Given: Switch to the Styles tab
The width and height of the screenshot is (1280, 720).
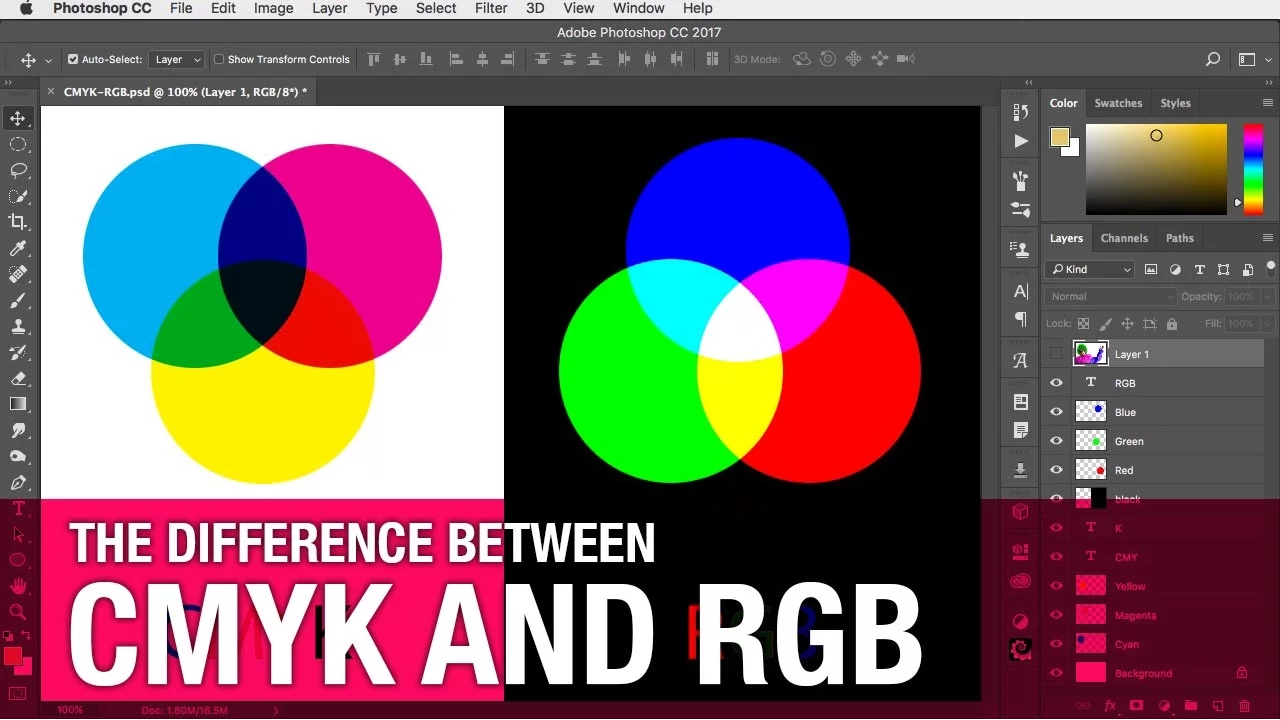Looking at the screenshot, I should coord(1175,103).
